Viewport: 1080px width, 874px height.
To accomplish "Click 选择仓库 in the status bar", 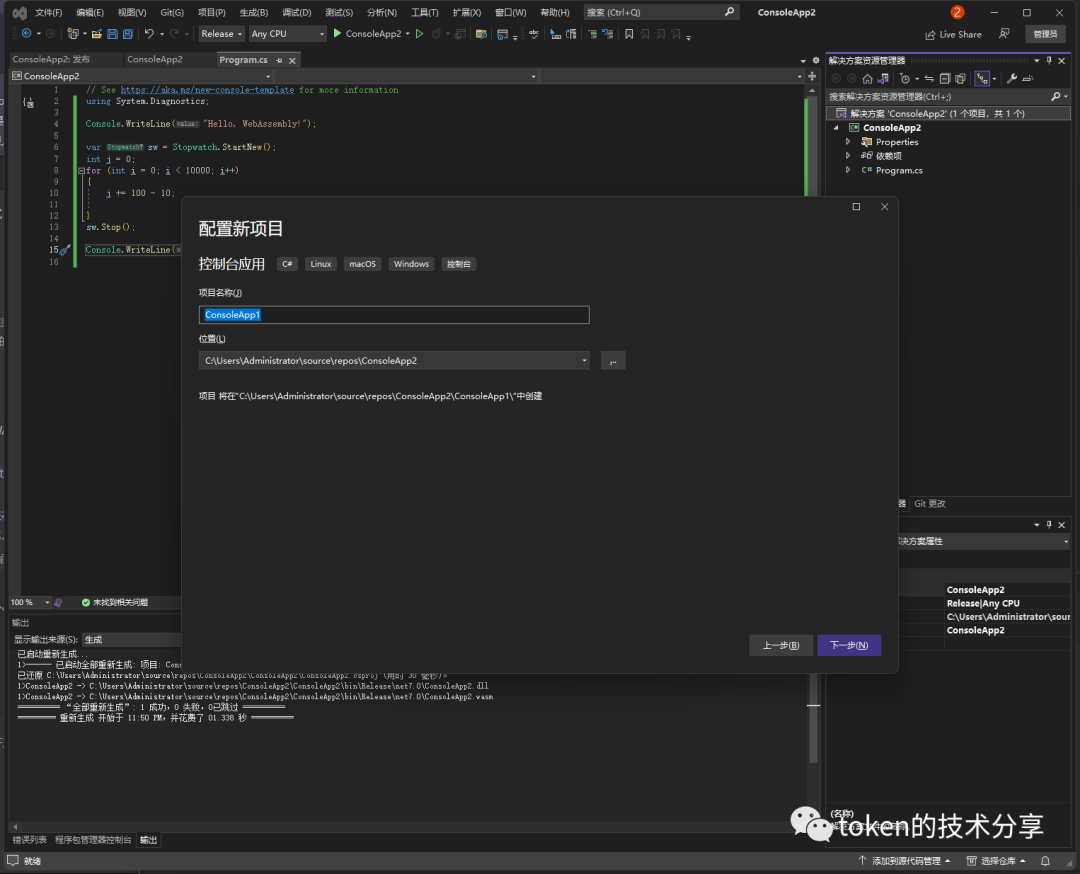I will [x=996, y=861].
